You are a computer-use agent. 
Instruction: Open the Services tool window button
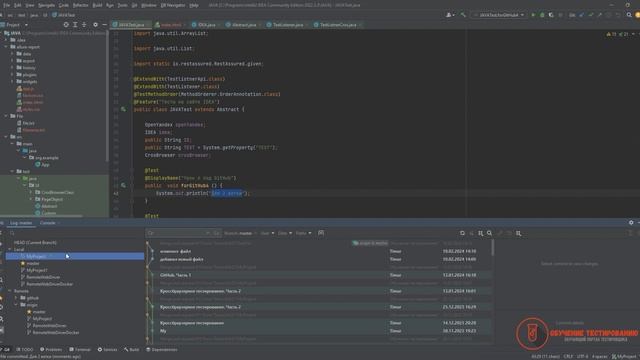(x=107, y=349)
